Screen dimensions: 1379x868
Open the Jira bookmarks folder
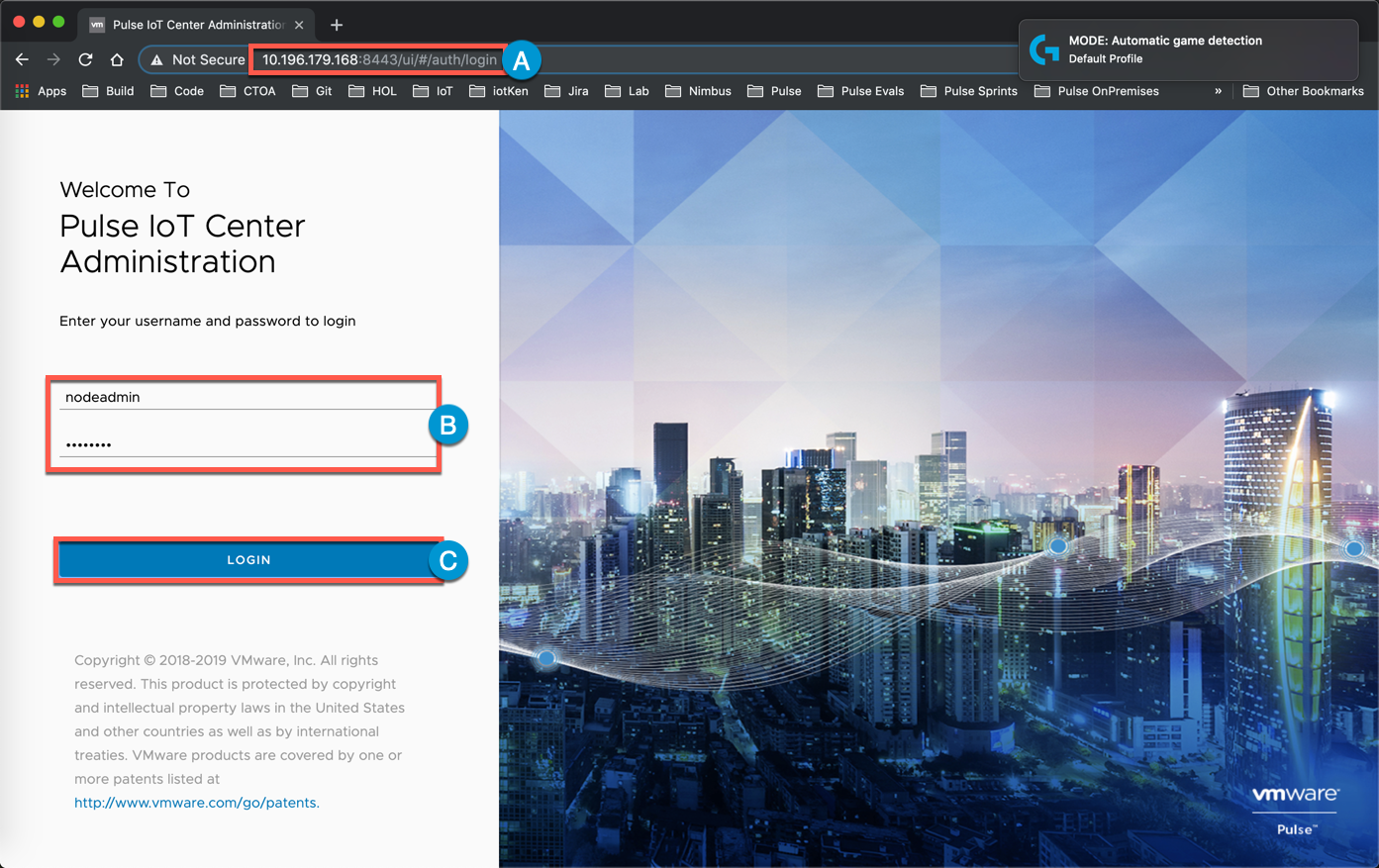click(566, 91)
